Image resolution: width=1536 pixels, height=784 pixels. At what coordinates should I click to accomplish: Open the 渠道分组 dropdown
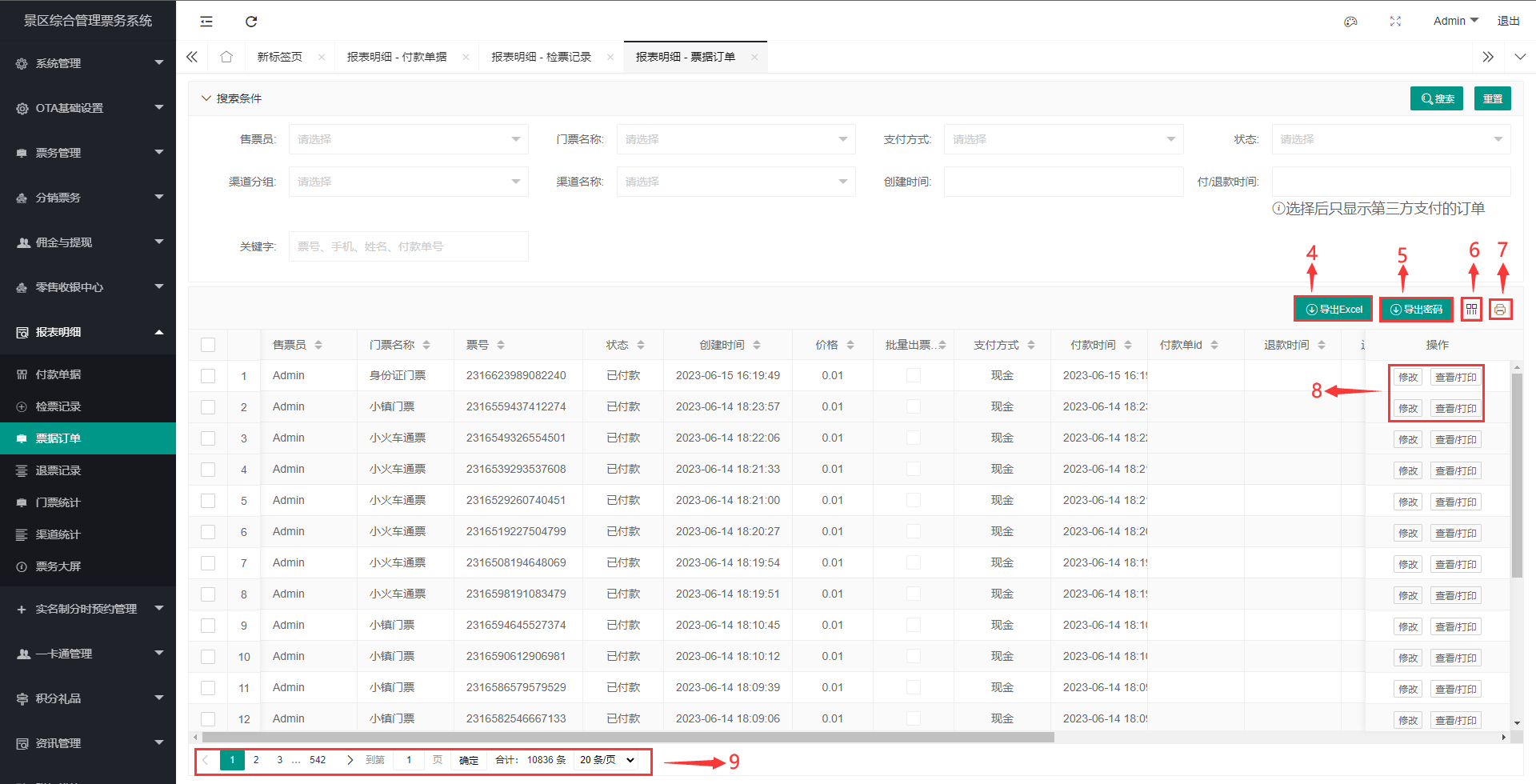pyautogui.click(x=408, y=182)
